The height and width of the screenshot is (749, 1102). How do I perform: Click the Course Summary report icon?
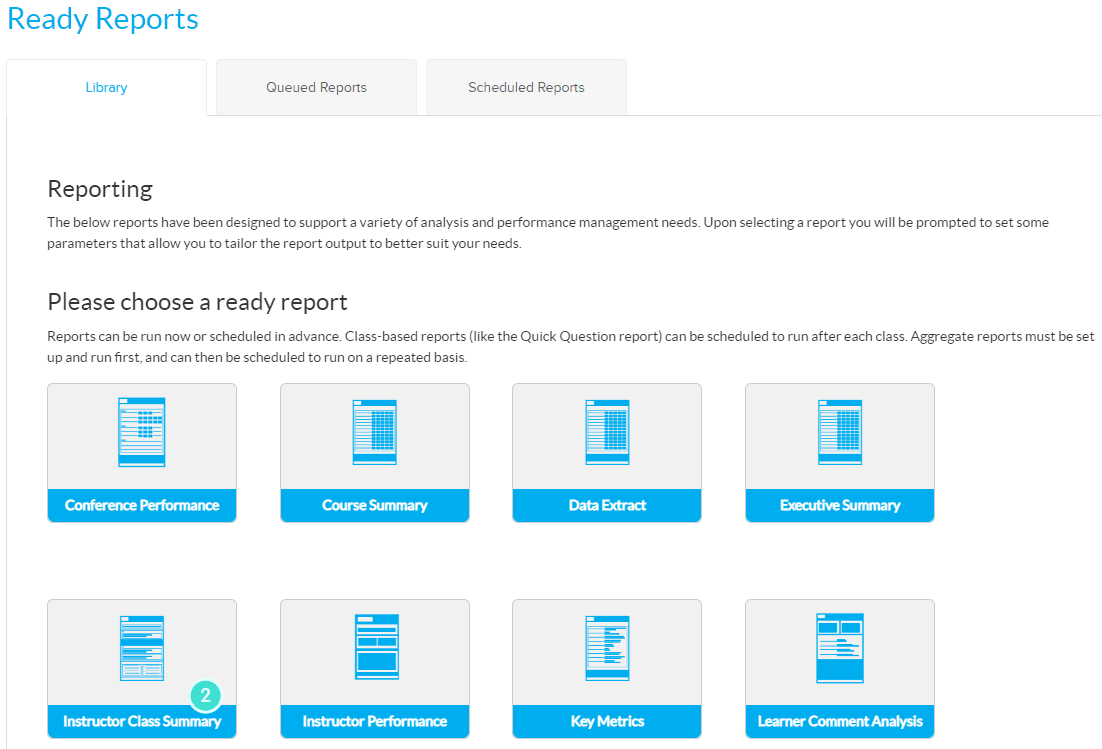tap(374, 432)
